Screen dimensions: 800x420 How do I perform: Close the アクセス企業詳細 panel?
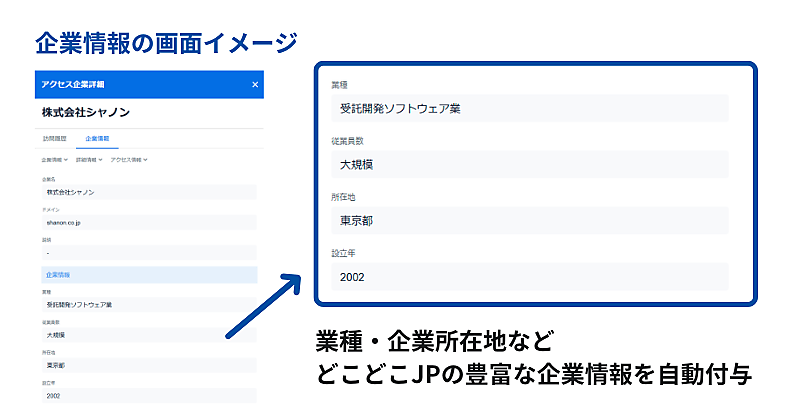point(255,85)
